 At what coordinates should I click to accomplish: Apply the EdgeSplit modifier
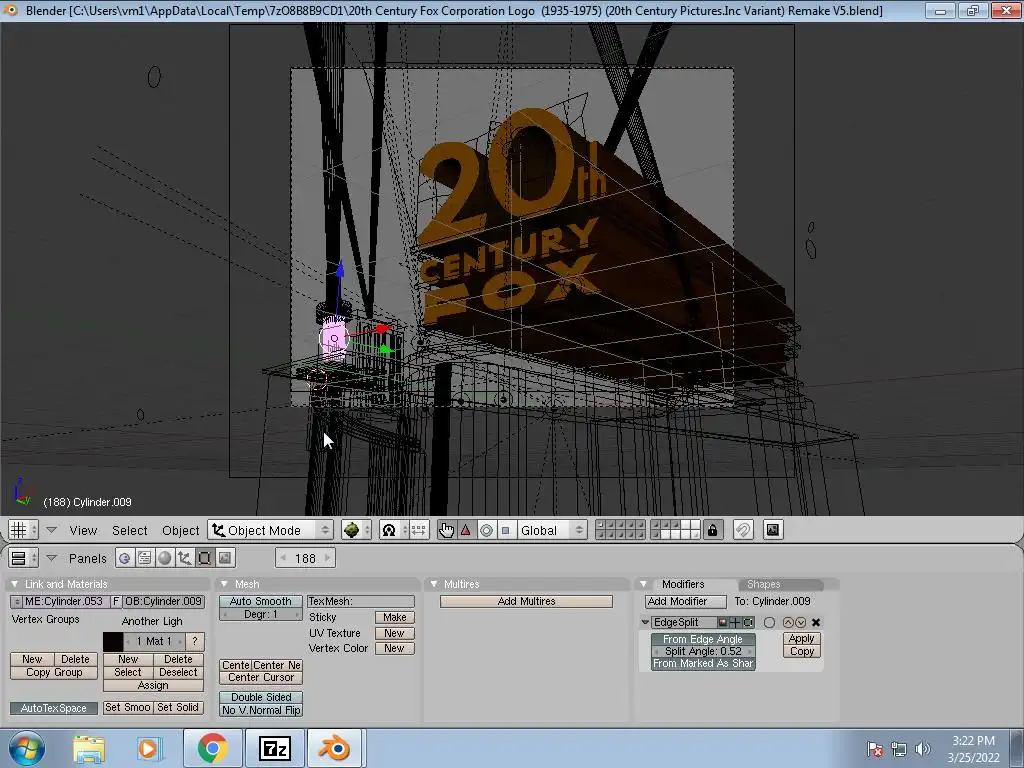(x=801, y=639)
